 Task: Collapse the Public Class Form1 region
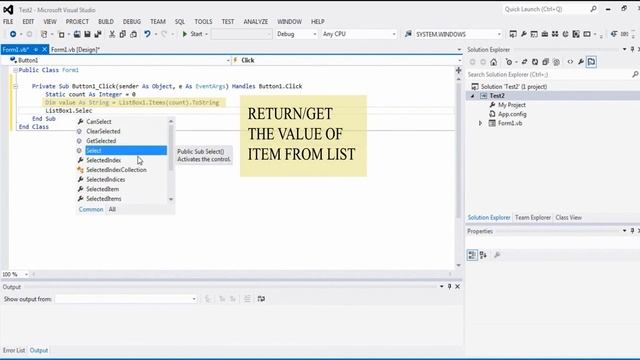pos(15,70)
